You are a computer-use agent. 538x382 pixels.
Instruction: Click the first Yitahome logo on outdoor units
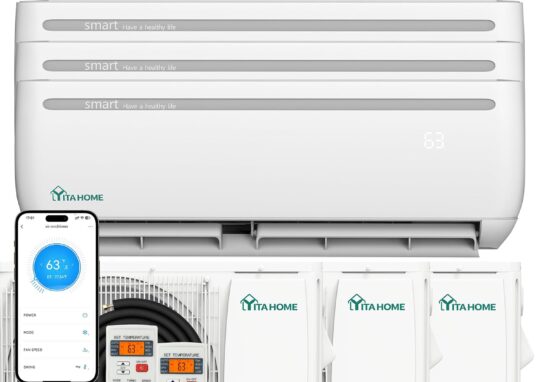click(269, 303)
